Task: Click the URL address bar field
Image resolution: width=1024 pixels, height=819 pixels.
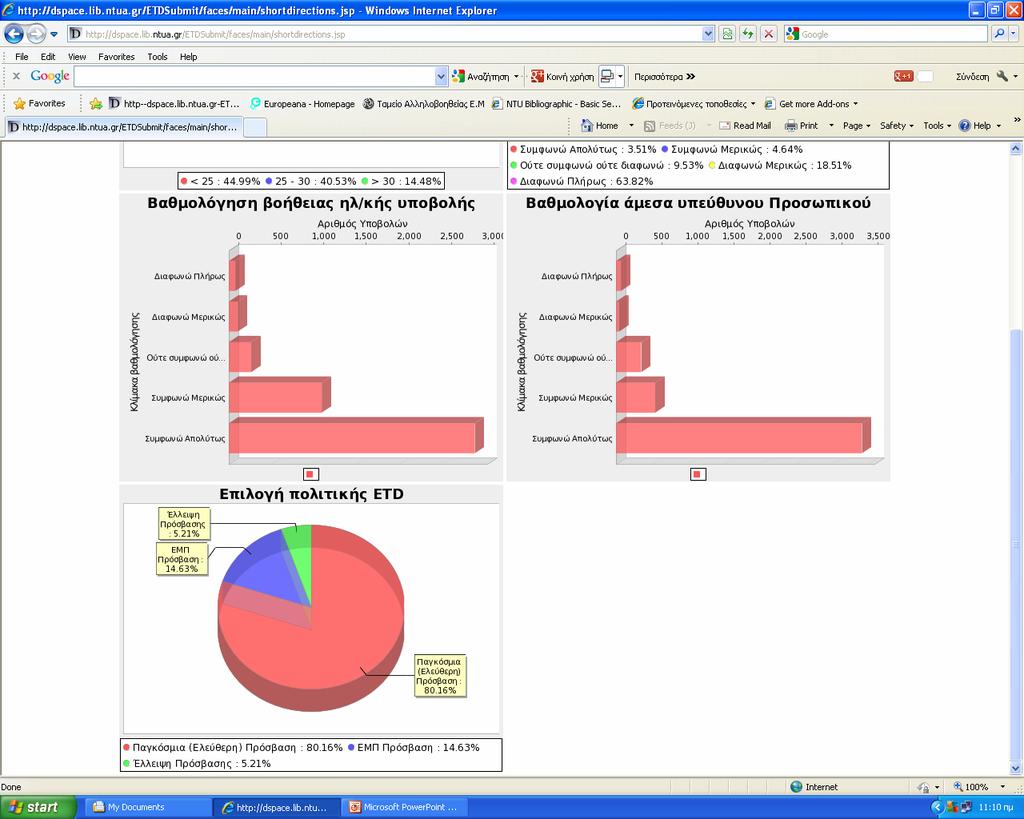Action: tap(384, 34)
